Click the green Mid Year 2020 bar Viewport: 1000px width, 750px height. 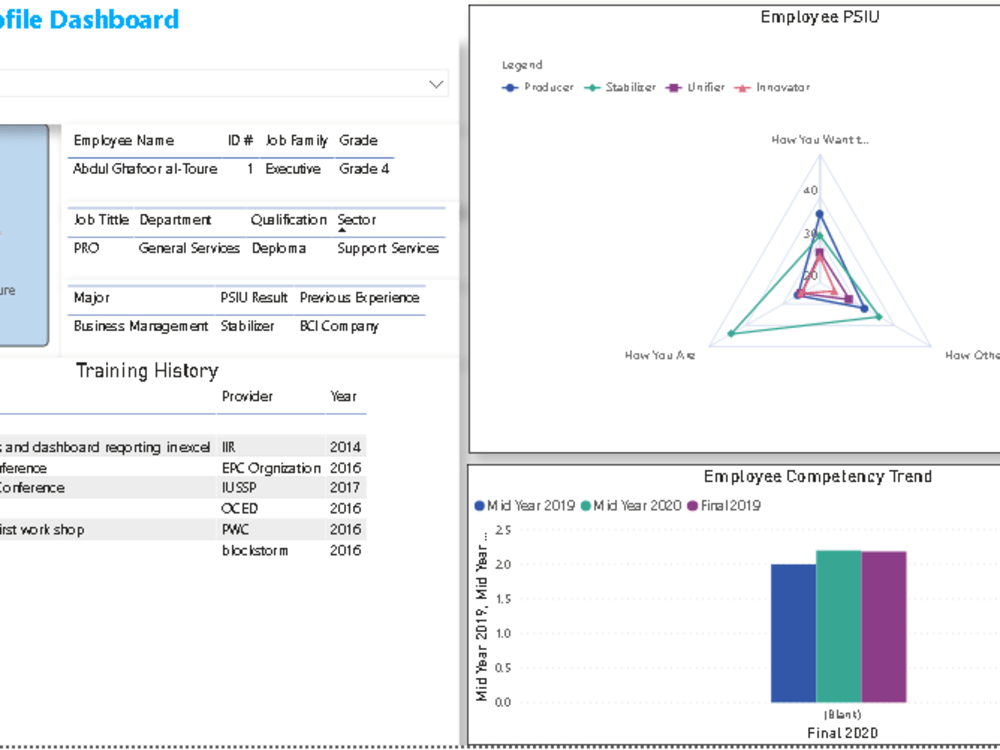pyautogui.click(x=839, y=626)
